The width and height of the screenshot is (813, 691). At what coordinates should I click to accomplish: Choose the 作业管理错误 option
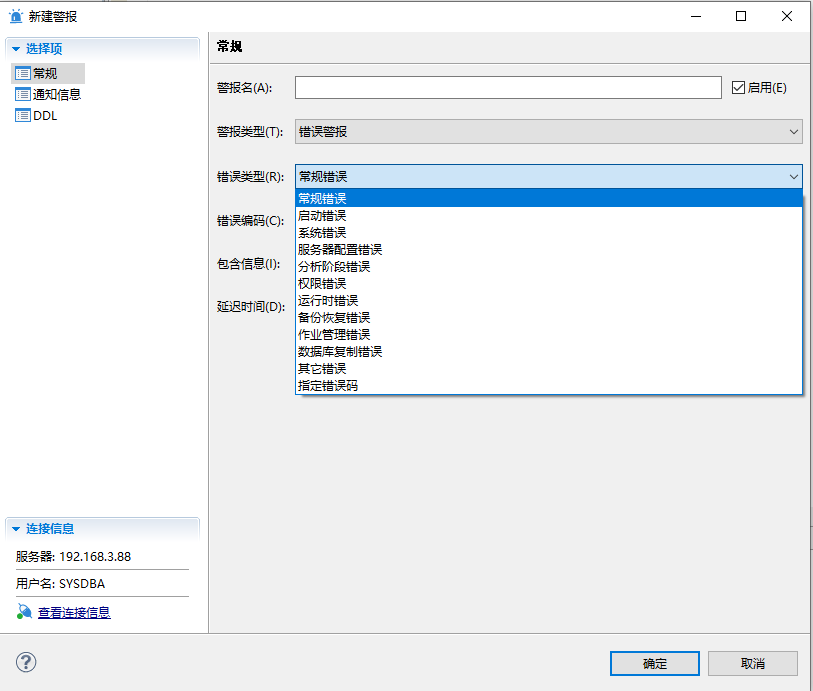pos(549,335)
